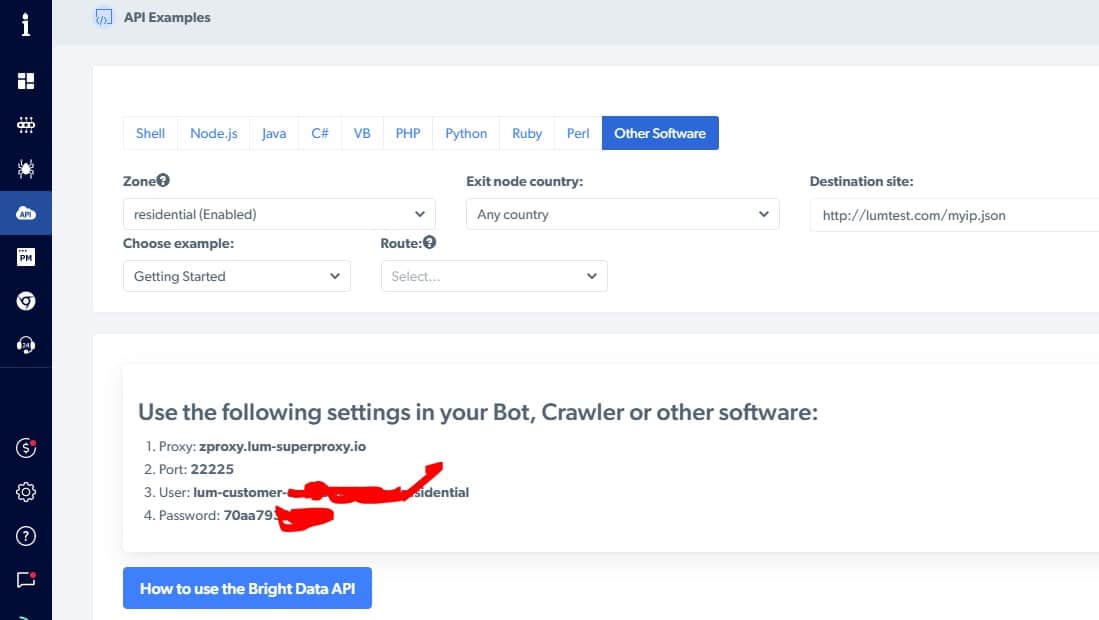Viewport: 1099px width, 620px height.
Task: Click the Route help question icon
Action: 429,242
